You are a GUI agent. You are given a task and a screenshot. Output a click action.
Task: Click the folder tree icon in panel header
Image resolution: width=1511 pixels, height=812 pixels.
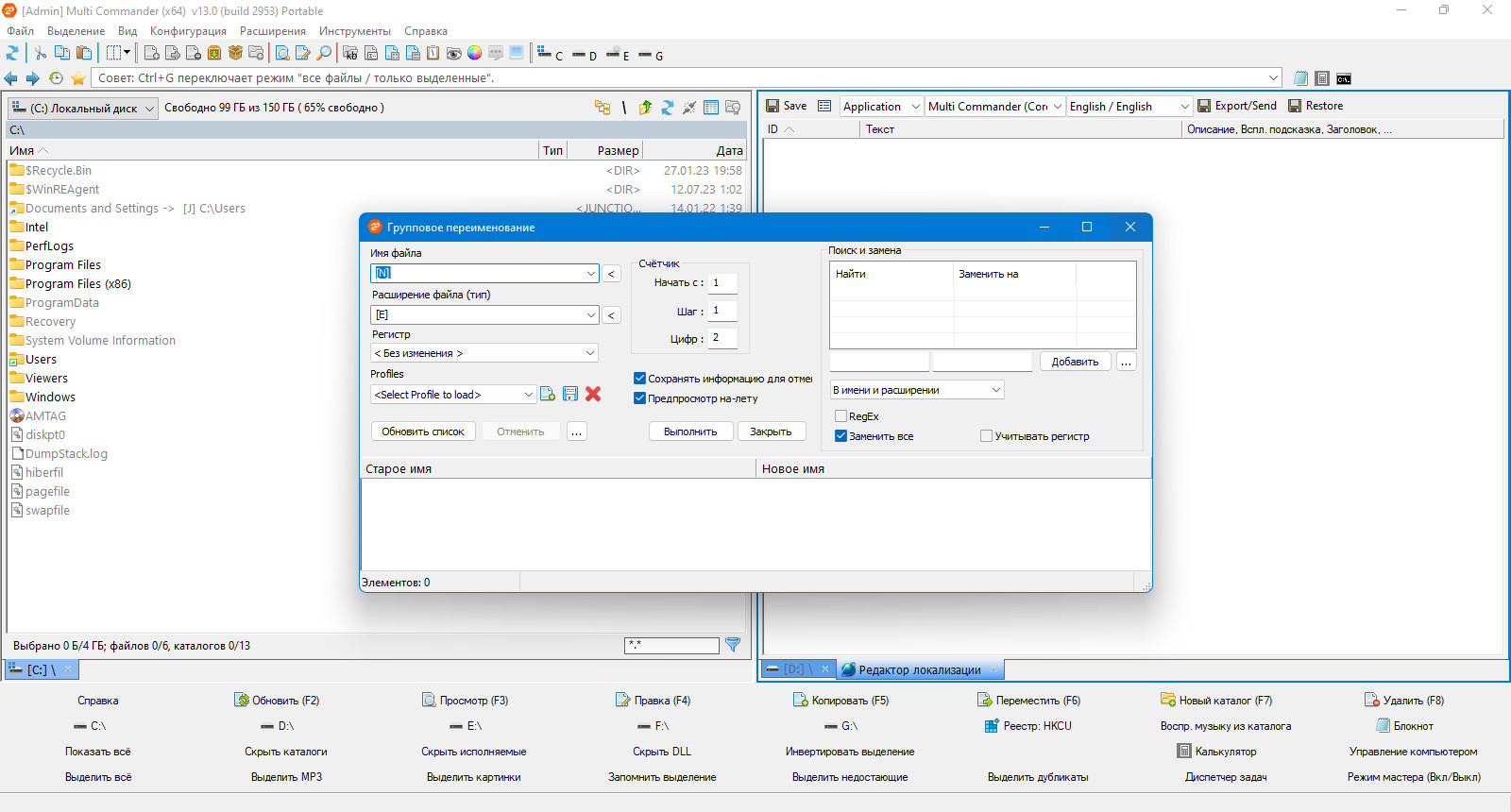click(x=602, y=108)
